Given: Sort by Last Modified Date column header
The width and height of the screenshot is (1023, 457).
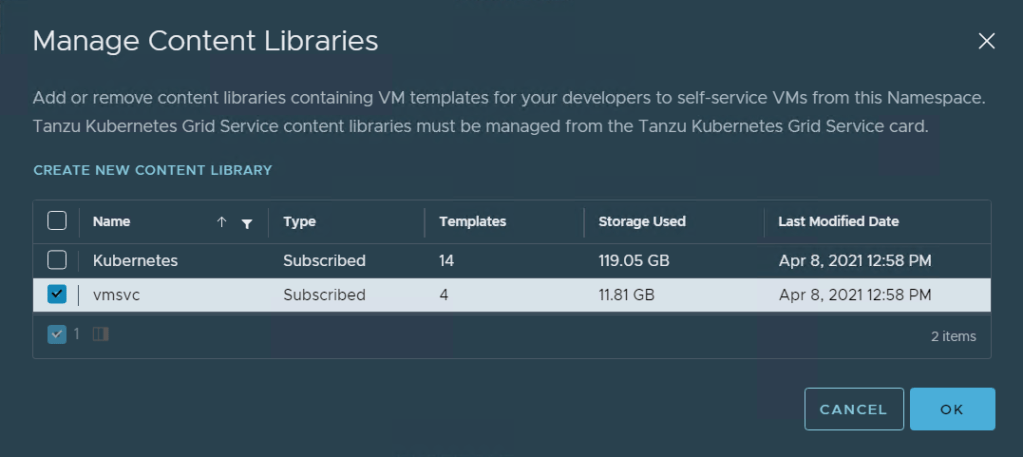Looking at the screenshot, I should point(838,222).
